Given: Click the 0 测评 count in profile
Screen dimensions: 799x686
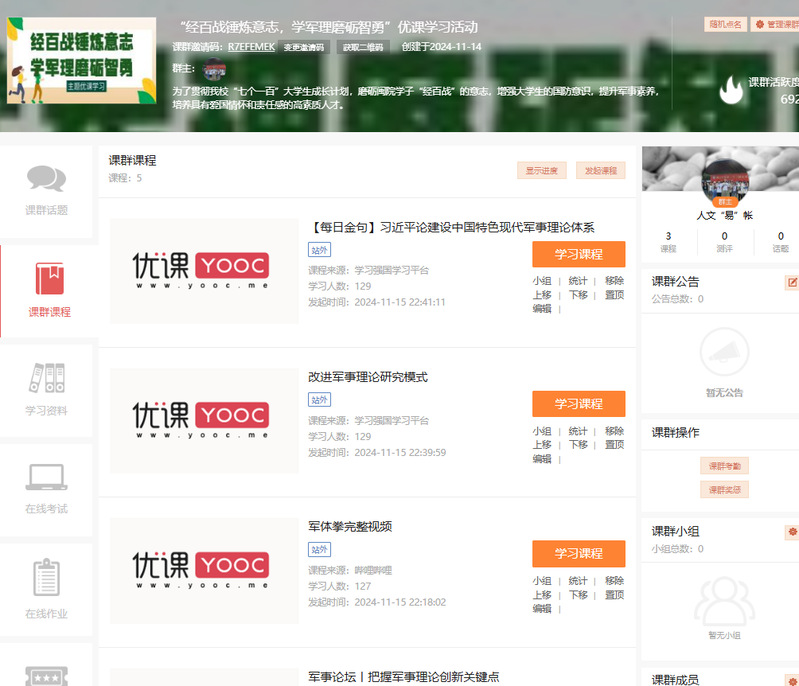Looking at the screenshot, I should (724, 242).
